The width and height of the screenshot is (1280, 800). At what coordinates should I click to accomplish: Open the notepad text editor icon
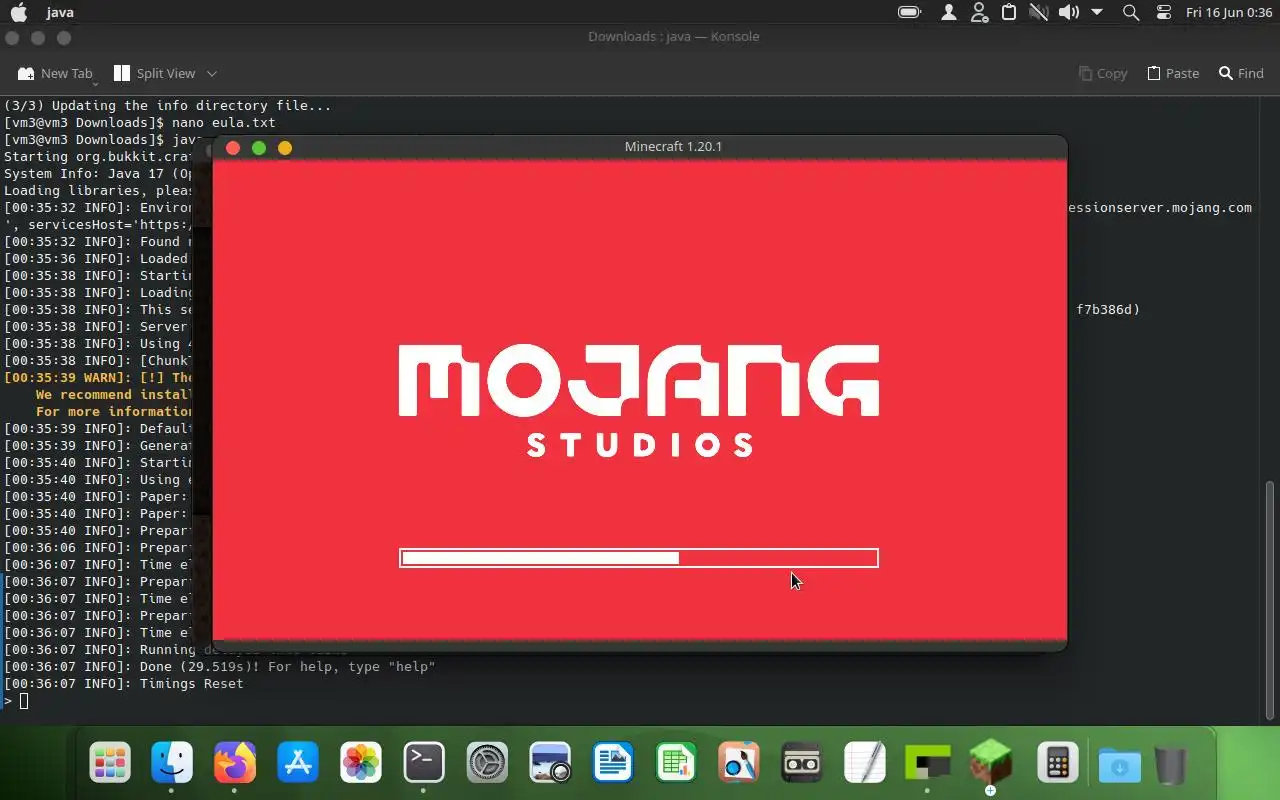click(865, 764)
